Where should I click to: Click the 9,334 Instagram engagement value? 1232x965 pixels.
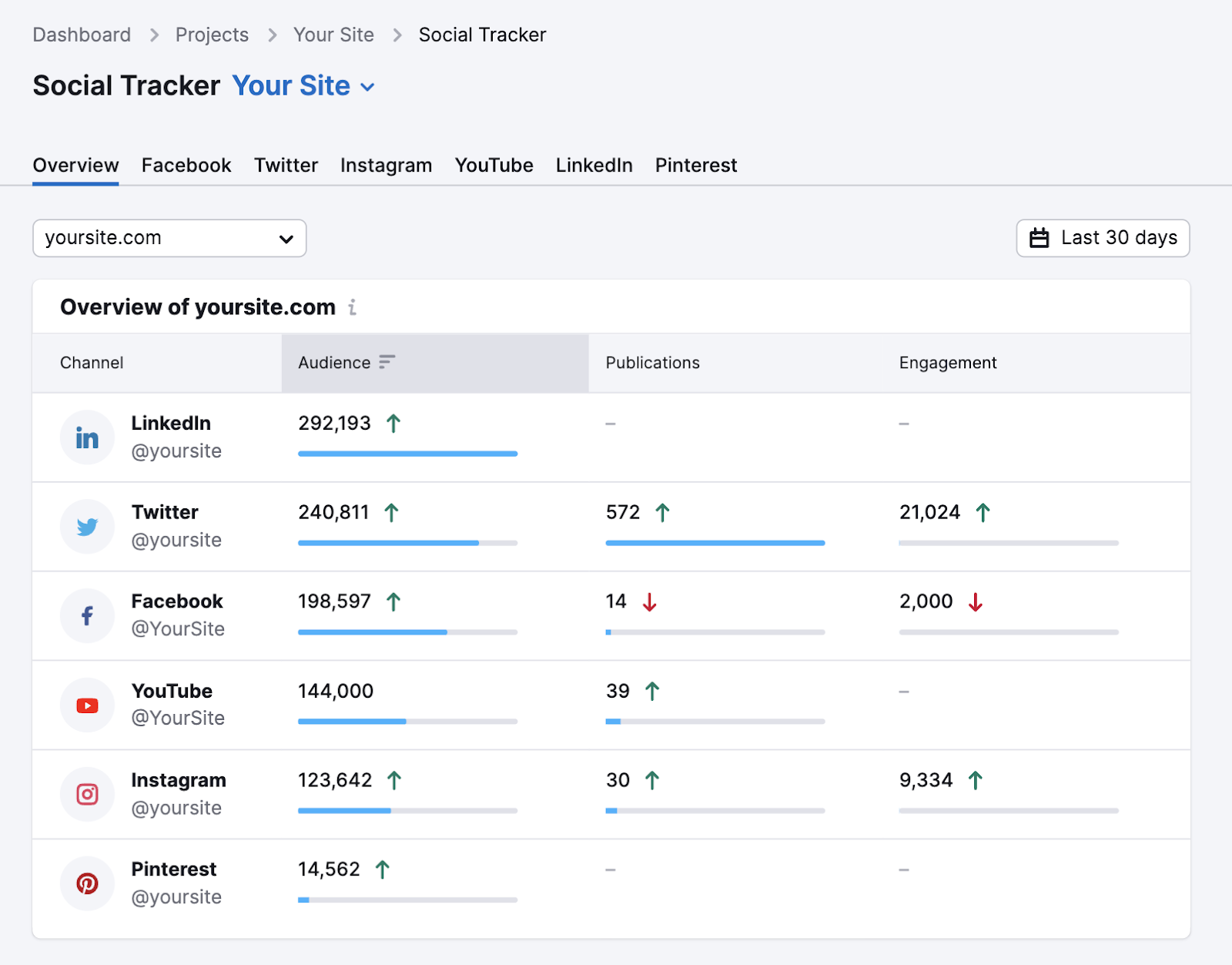[926, 780]
